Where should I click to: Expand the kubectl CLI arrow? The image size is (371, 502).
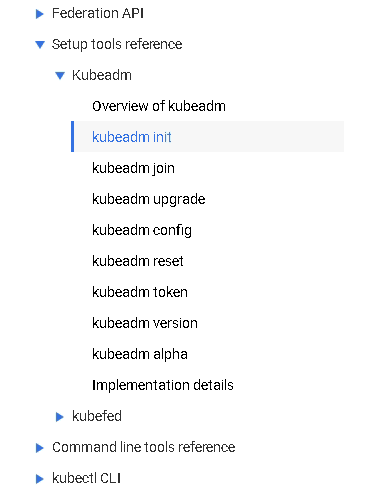[x=40, y=479]
